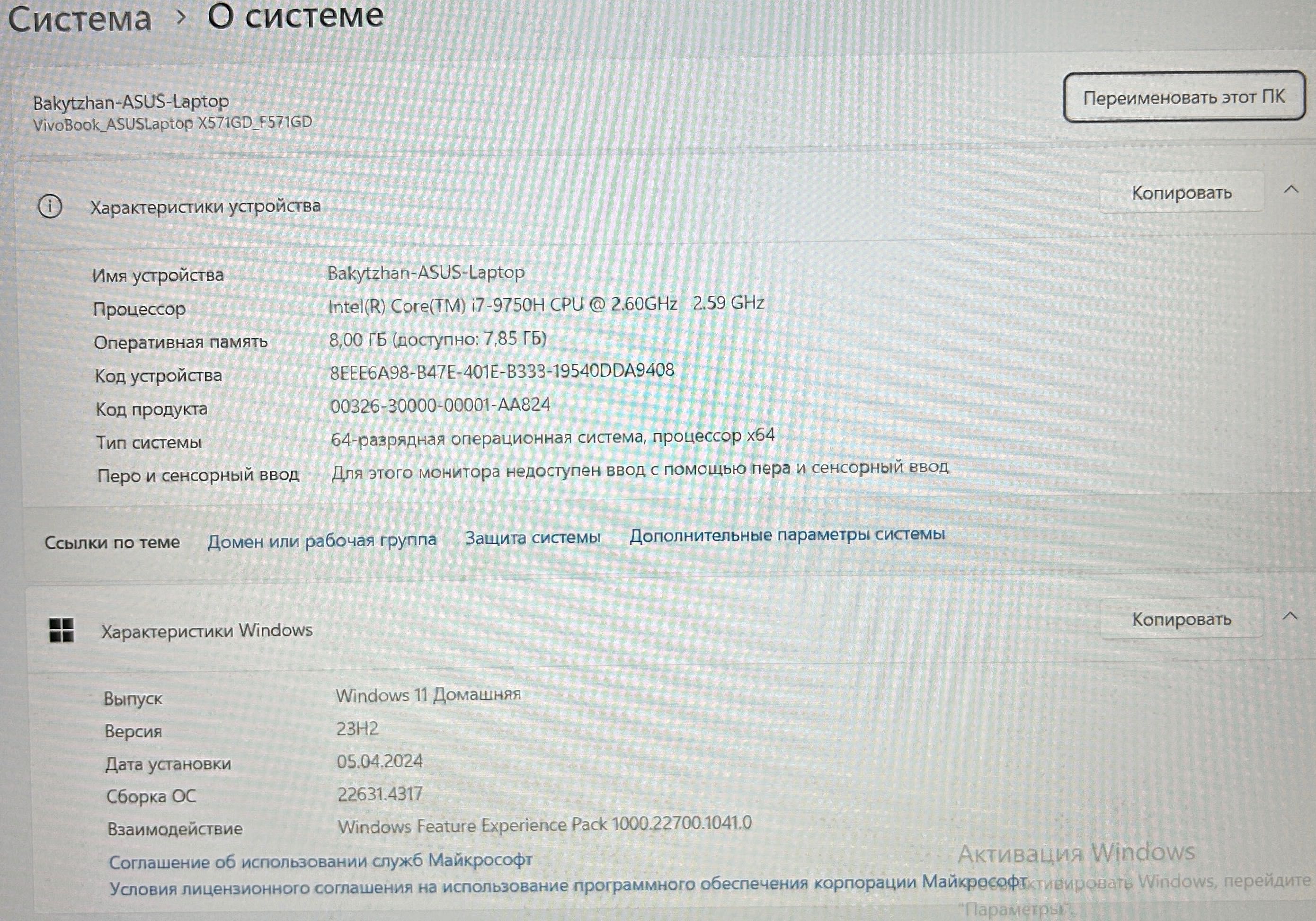Click the info icon beside Характеристики устройства
Screen dimensions: 1316x921
[50, 206]
